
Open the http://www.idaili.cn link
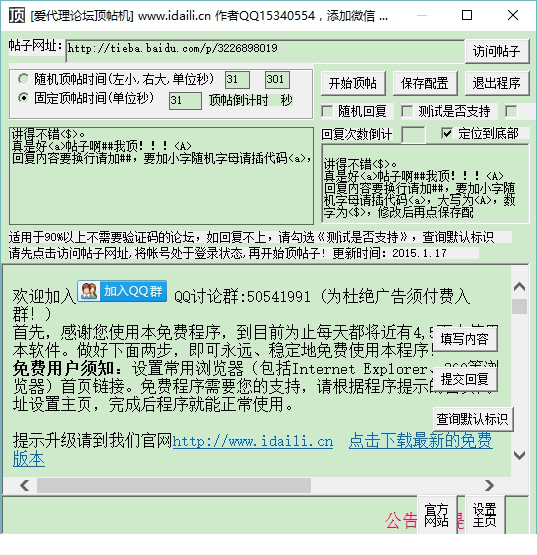tap(253, 441)
